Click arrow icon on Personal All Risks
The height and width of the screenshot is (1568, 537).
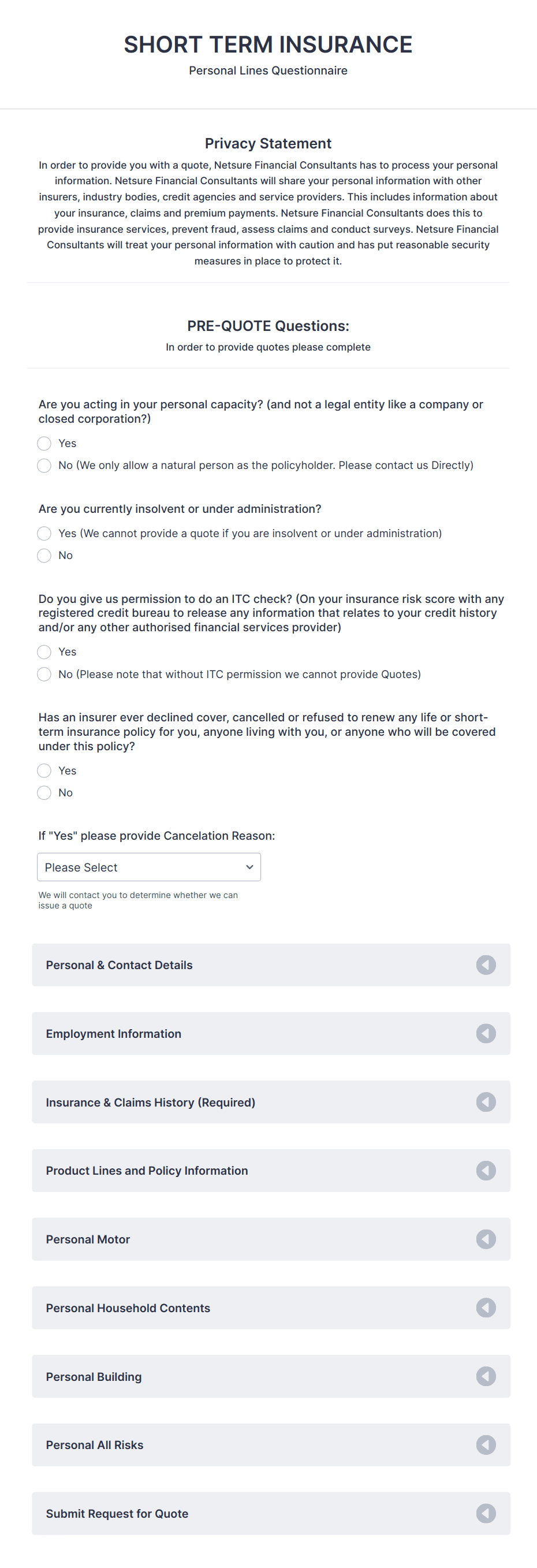pos(485,1444)
